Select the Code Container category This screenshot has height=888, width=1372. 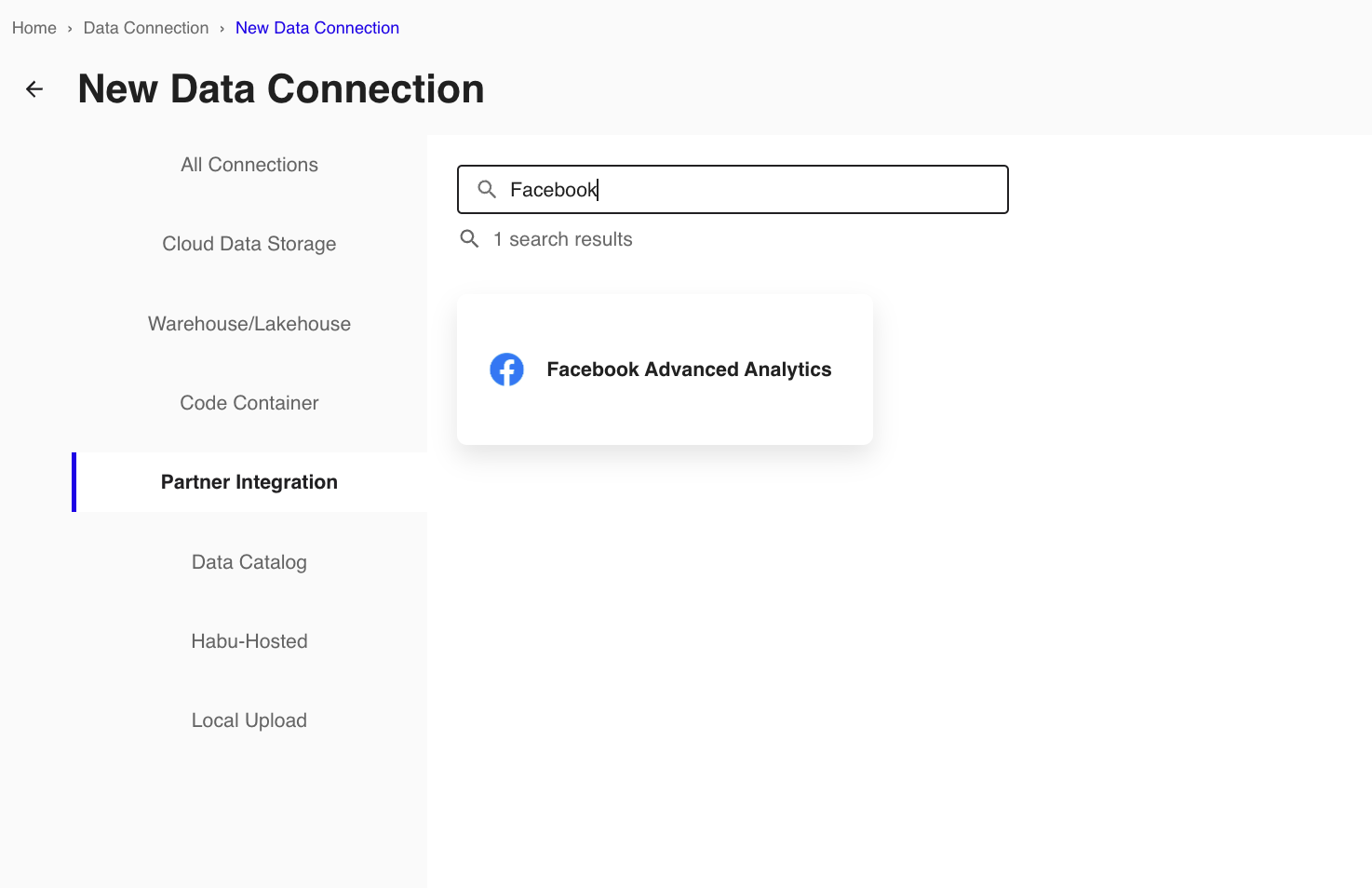tap(249, 403)
